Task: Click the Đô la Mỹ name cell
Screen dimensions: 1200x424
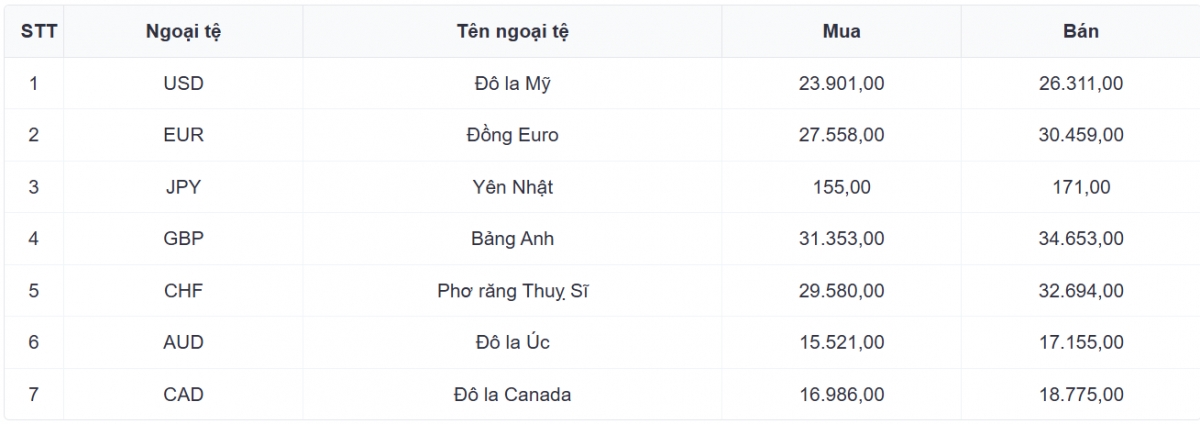Action: (x=512, y=83)
